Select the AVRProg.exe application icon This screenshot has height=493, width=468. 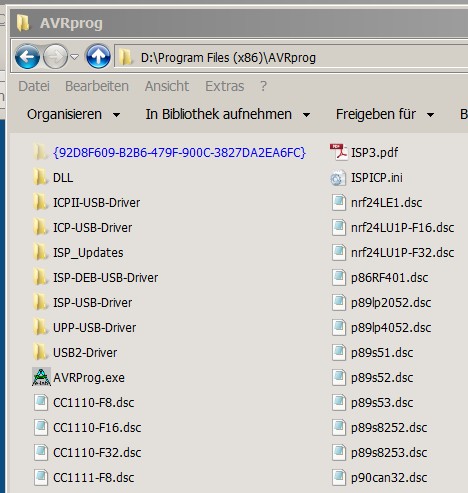pyautogui.click(x=41, y=377)
